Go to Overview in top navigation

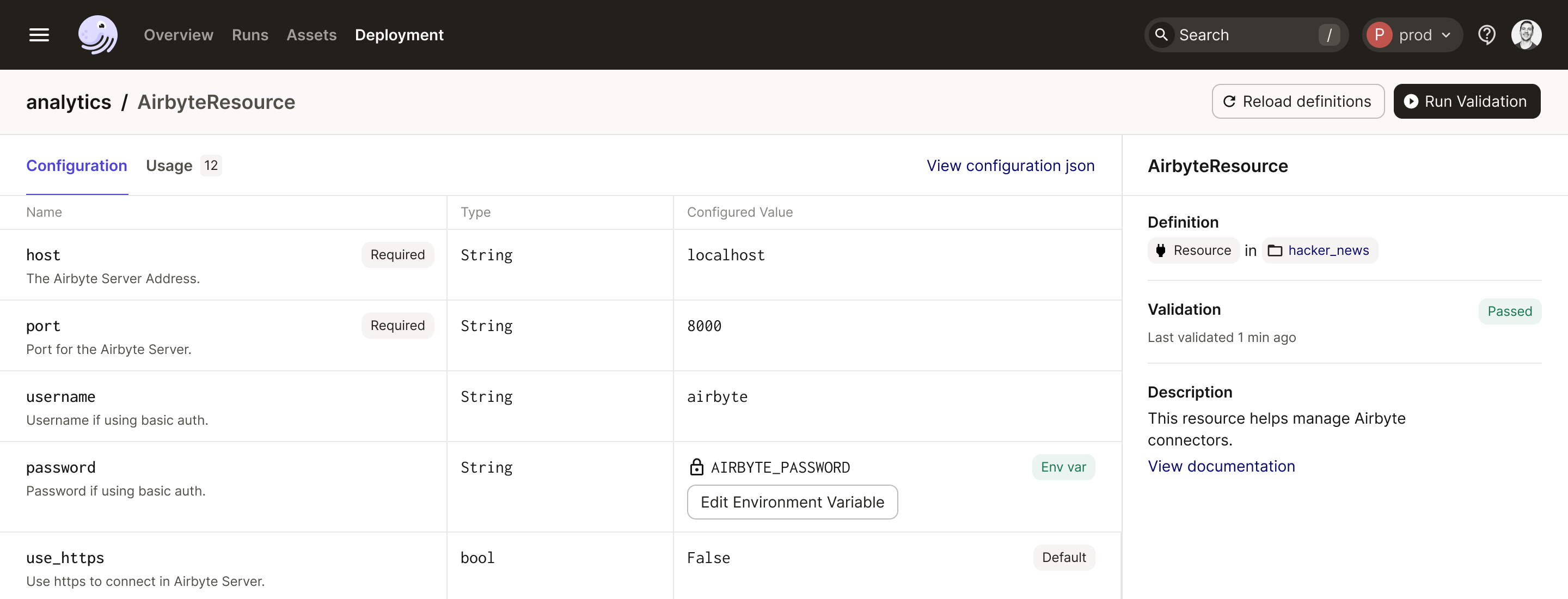click(179, 35)
